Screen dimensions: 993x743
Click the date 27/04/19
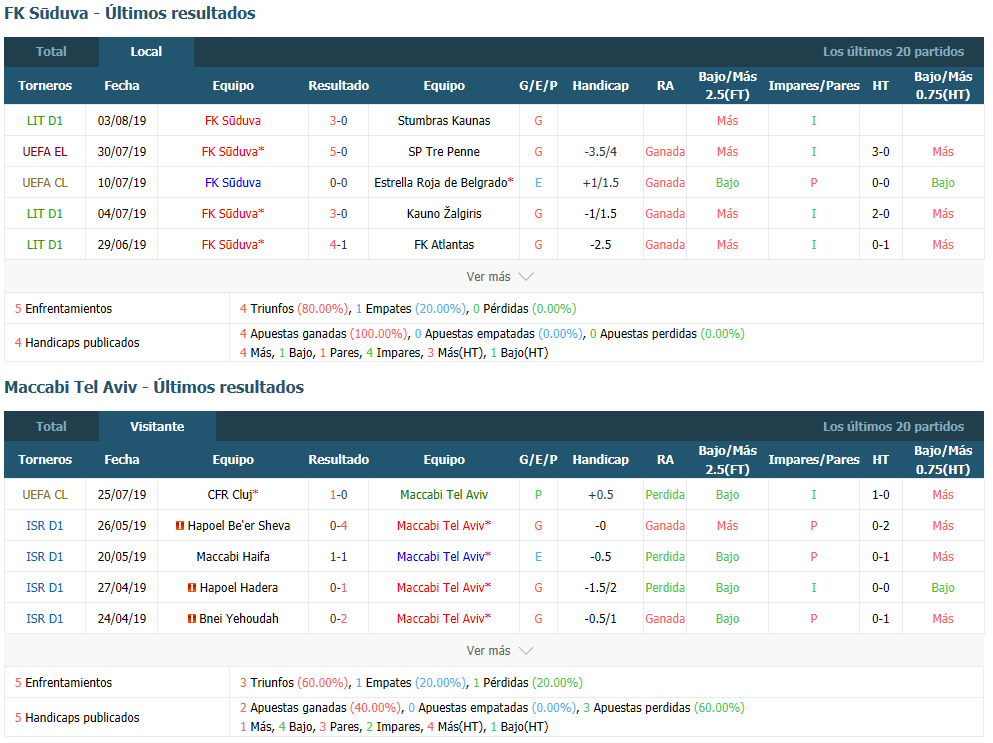(122, 588)
